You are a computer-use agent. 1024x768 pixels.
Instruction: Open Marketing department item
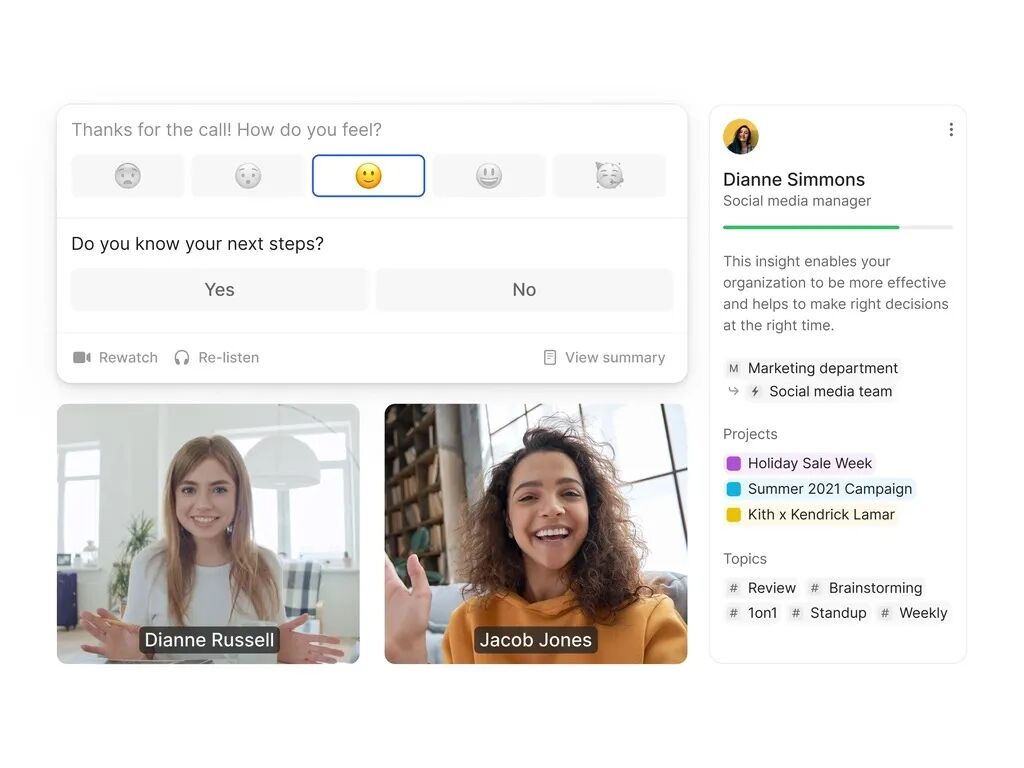pos(822,368)
